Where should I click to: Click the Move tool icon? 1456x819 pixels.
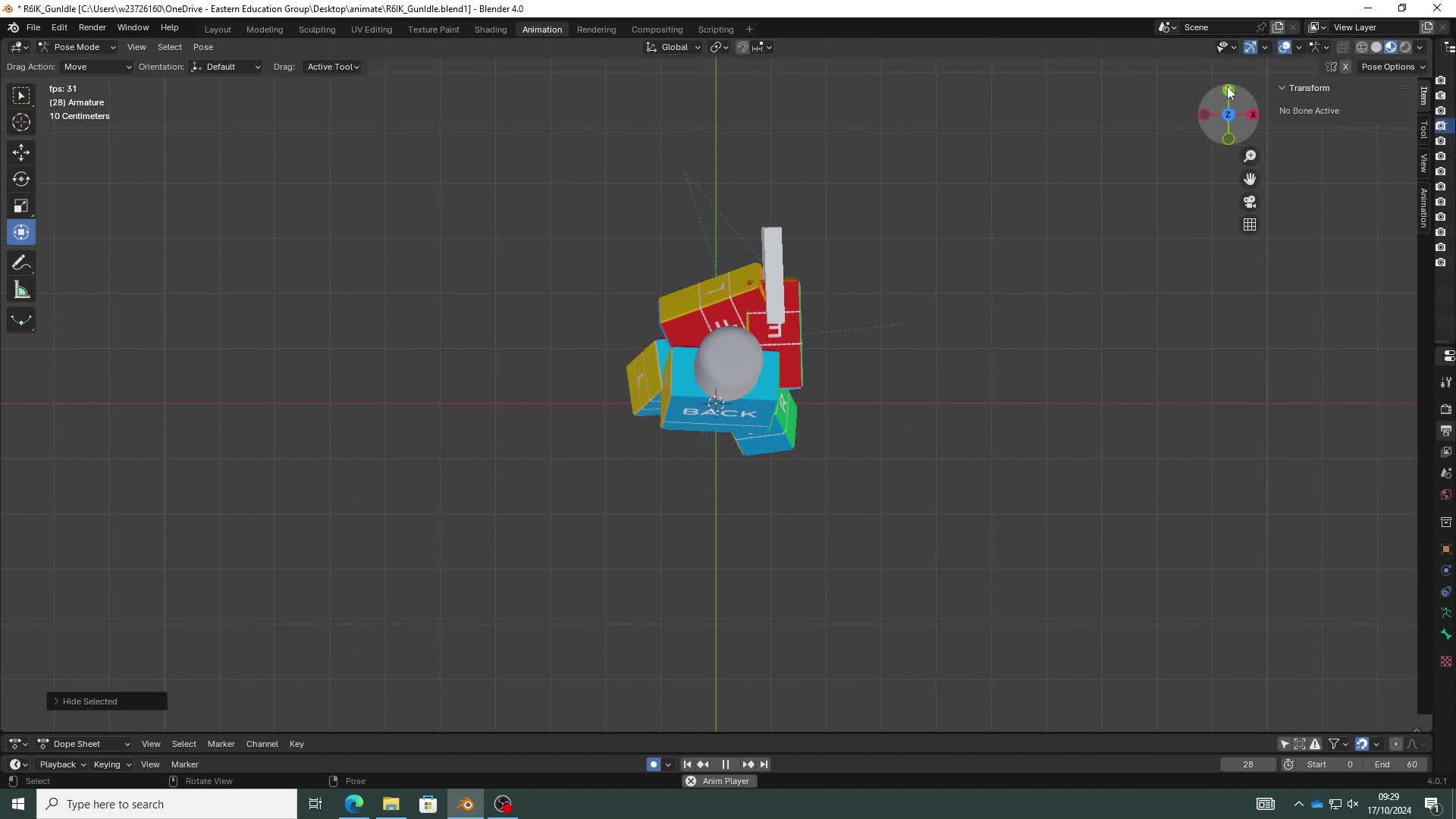pyautogui.click(x=21, y=152)
